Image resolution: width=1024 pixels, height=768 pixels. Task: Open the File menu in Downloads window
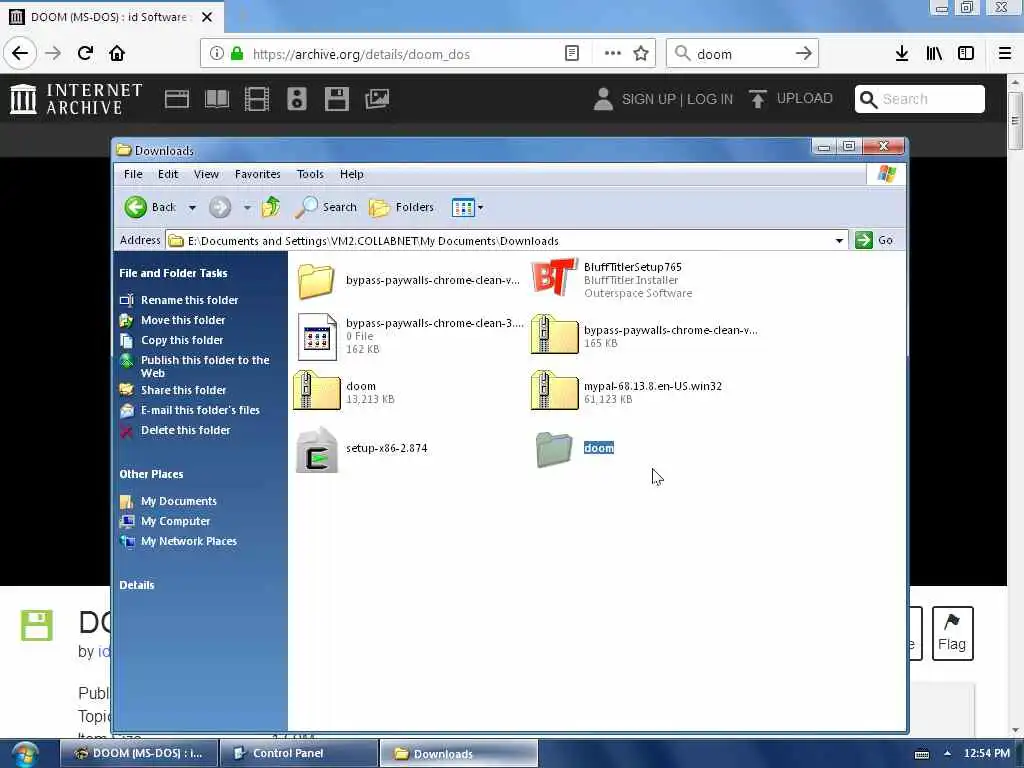coord(133,174)
